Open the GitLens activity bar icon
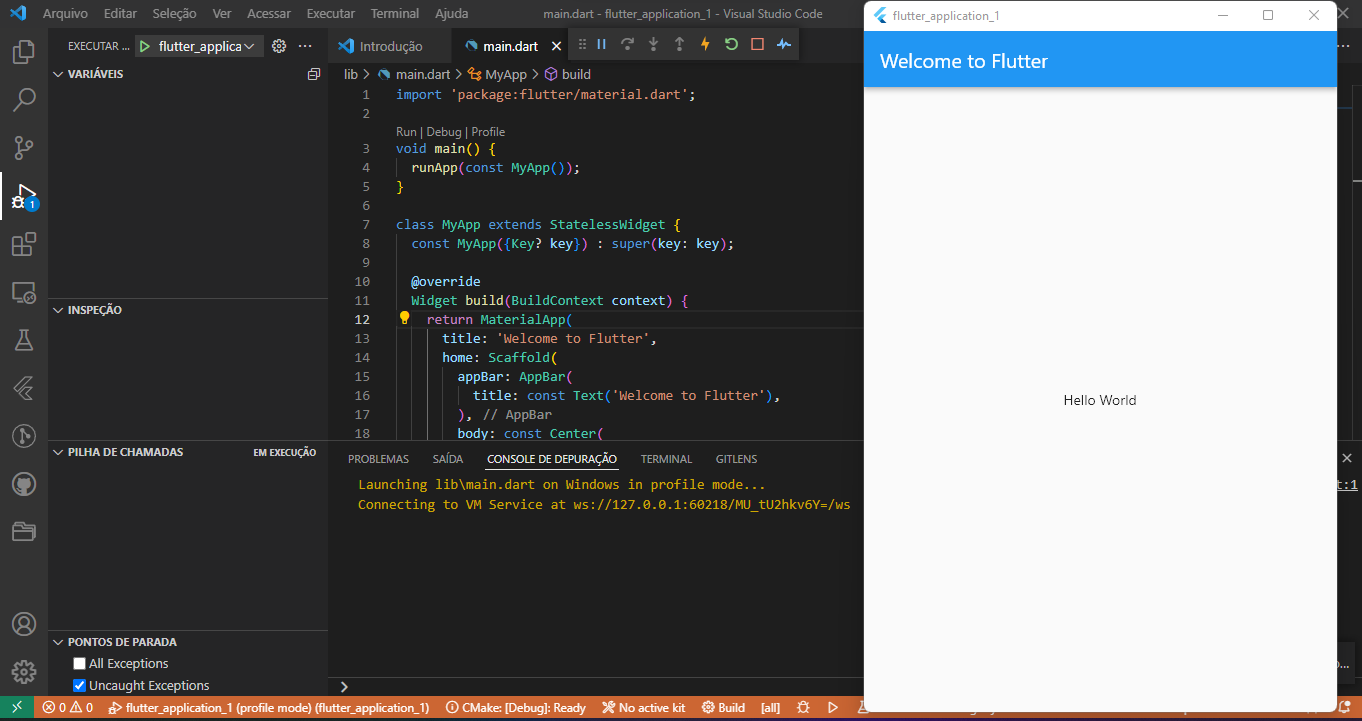The height and width of the screenshot is (721, 1362). 24,436
